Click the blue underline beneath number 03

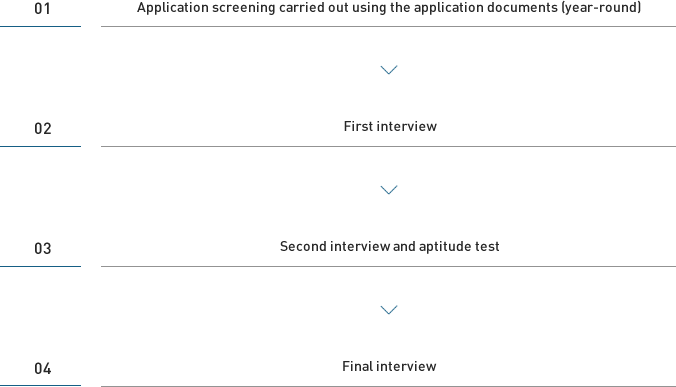pos(41,266)
